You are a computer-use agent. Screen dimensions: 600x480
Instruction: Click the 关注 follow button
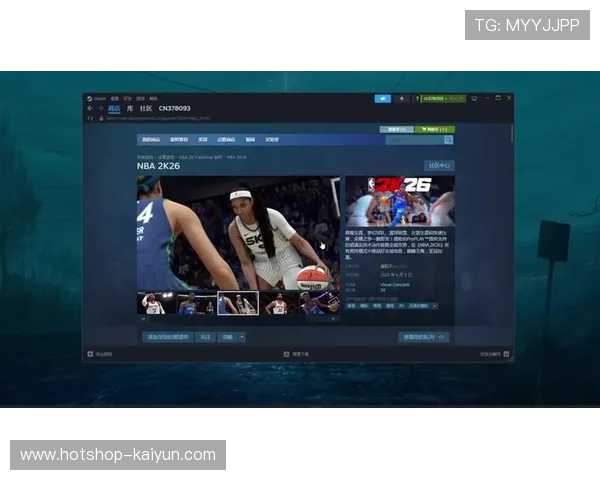point(205,337)
